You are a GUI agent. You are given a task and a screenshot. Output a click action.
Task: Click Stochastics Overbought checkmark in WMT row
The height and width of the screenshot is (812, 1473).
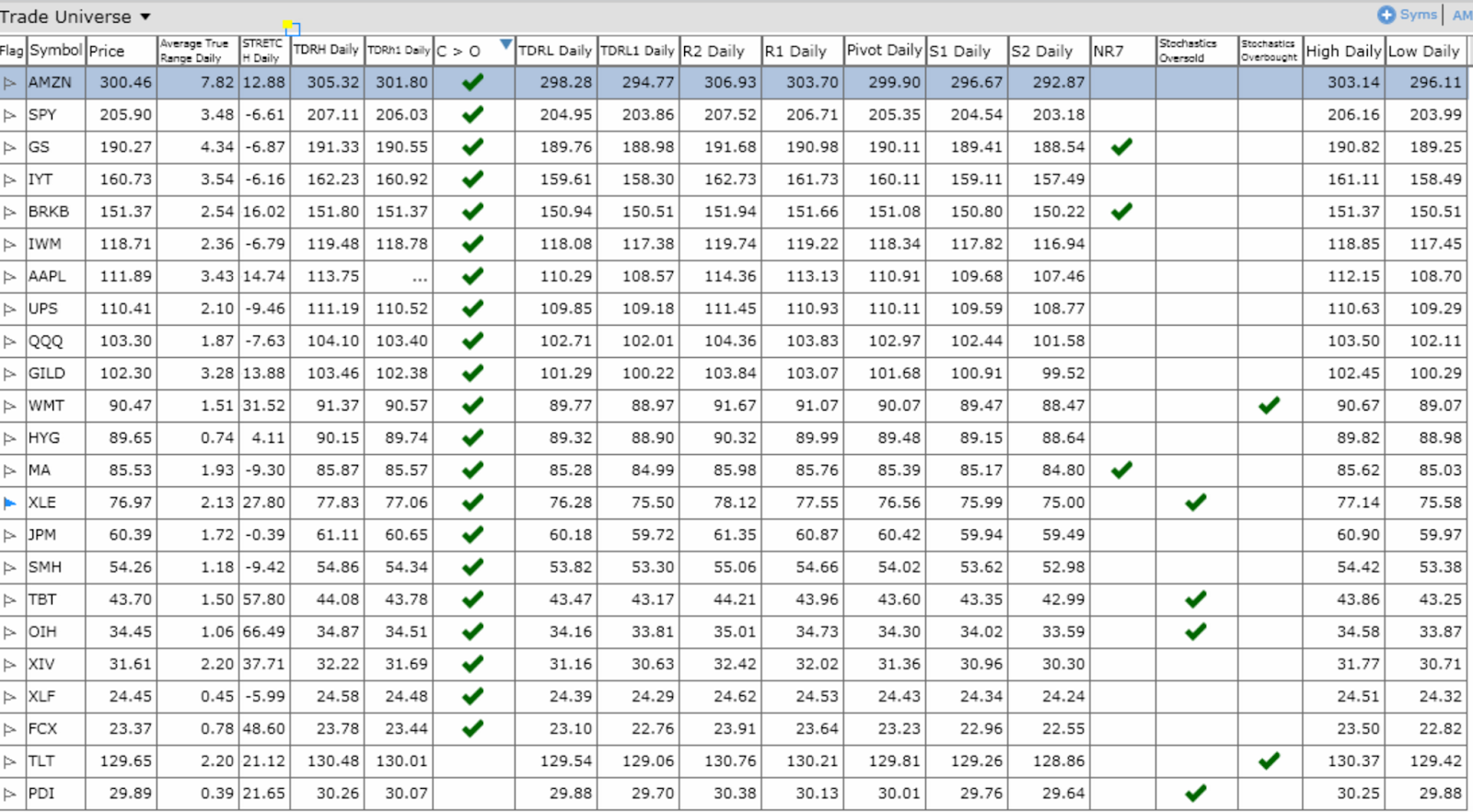[x=1270, y=405]
